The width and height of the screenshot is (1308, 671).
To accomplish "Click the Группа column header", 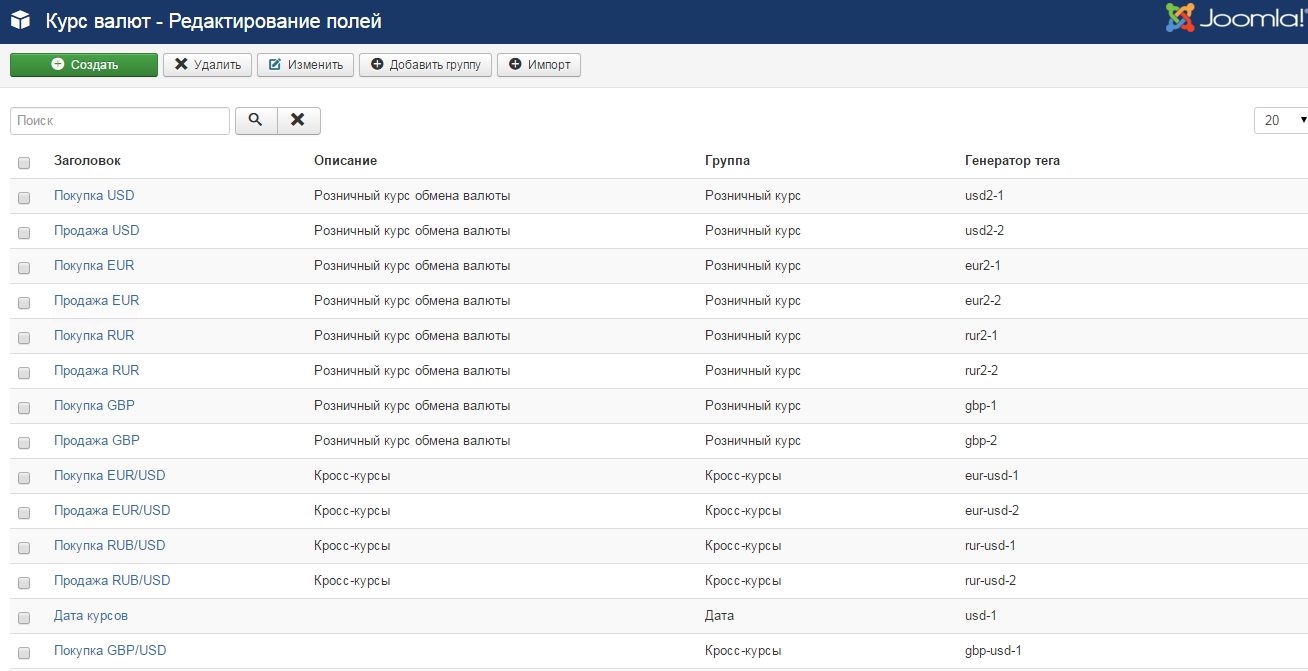I will pyautogui.click(x=727, y=161).
